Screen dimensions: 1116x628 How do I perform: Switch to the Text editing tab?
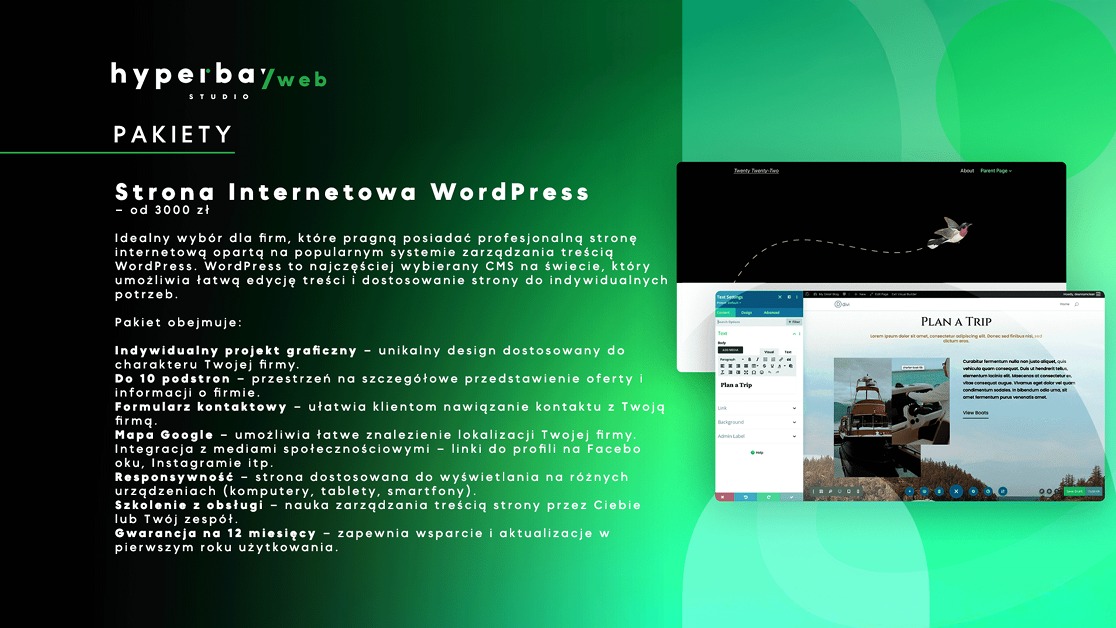point(788,351)
